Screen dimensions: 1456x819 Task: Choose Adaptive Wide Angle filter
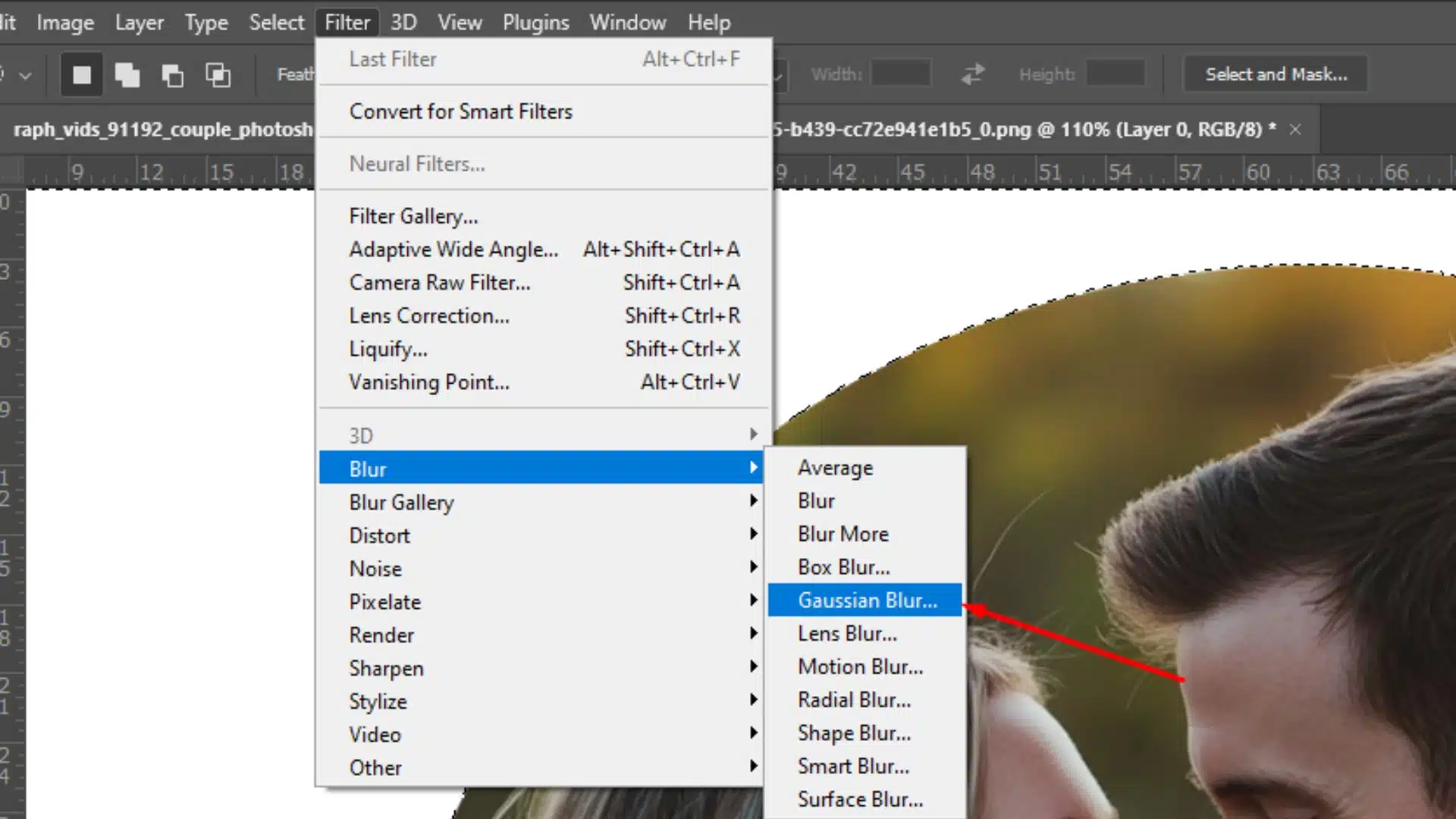point(543,249)
